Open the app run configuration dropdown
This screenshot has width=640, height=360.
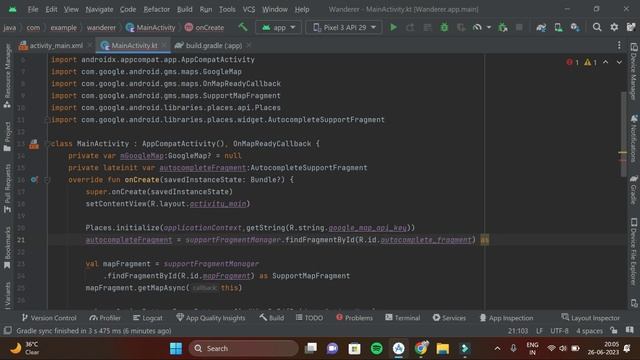point(278,27)
